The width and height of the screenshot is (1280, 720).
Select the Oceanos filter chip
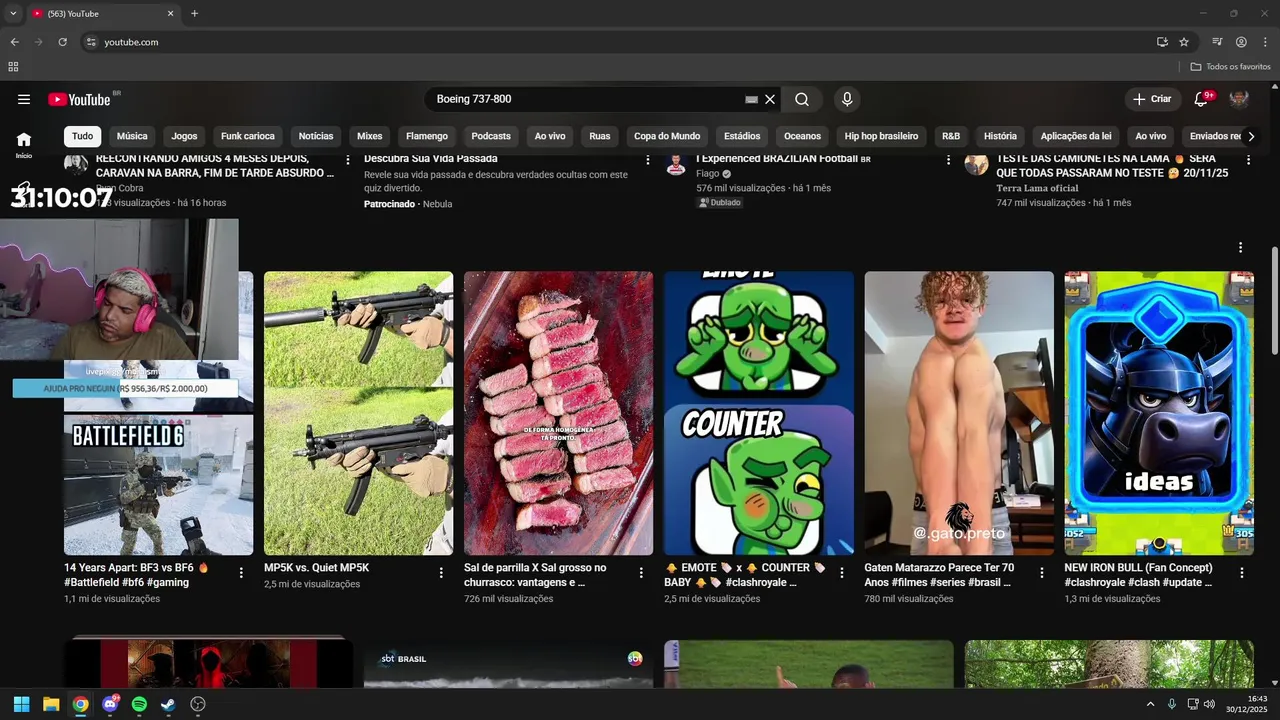[802, 136]
